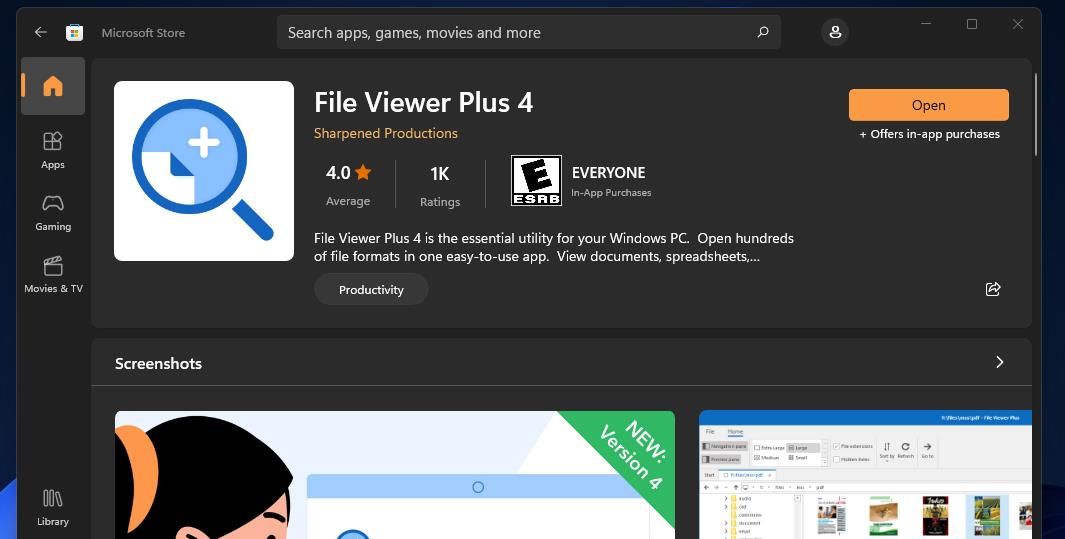Click the ESRB Everyone rating badge
The image size is (1065, 539).
point(536,181)
